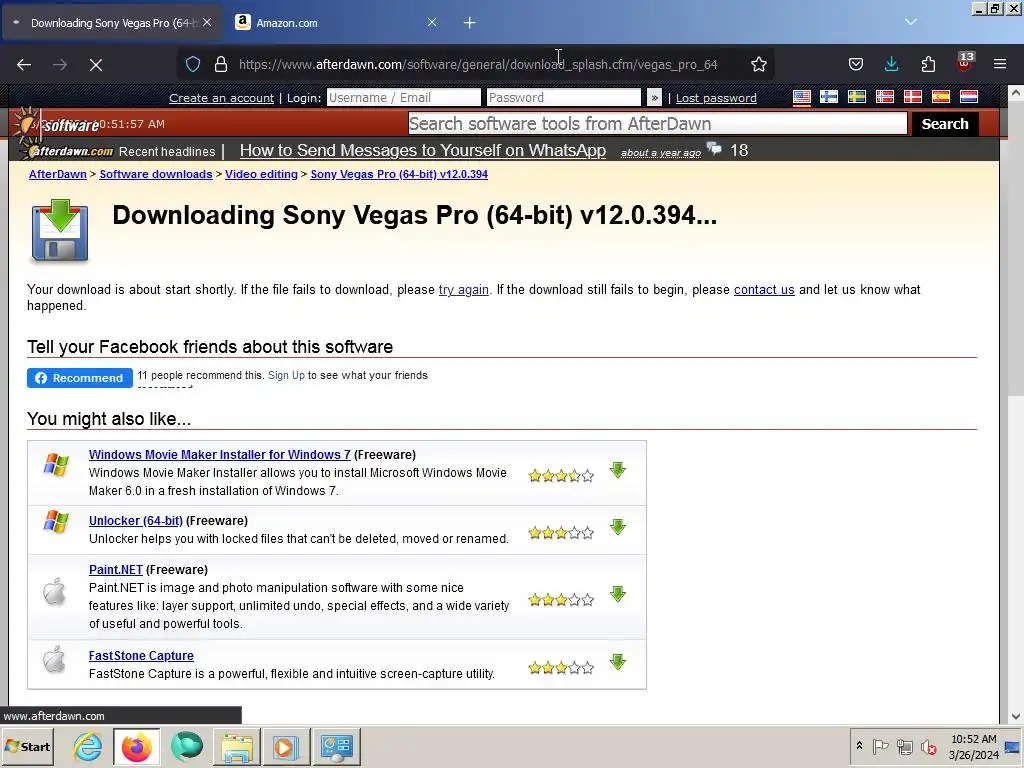The height and width of the screenshot is (768, 1024).
Task: Click the scrollbar down arrow
Action: coord(1016,716)
